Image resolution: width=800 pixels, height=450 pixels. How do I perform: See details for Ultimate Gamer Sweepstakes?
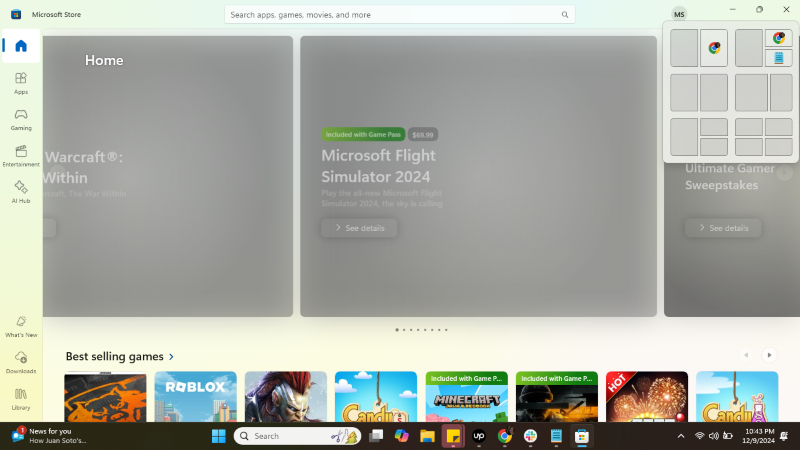pos(723,228)
